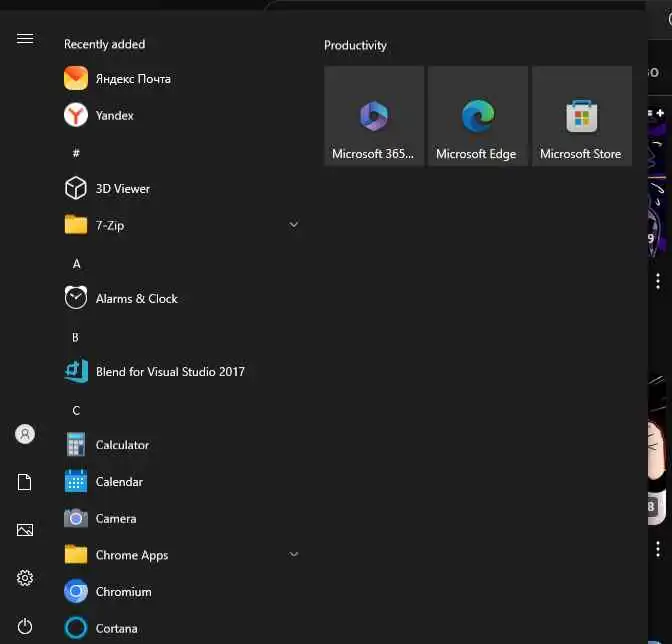Open the Cortana circle icon
The width and height of the screenshot is (672, 644).
tap(76, 628)
